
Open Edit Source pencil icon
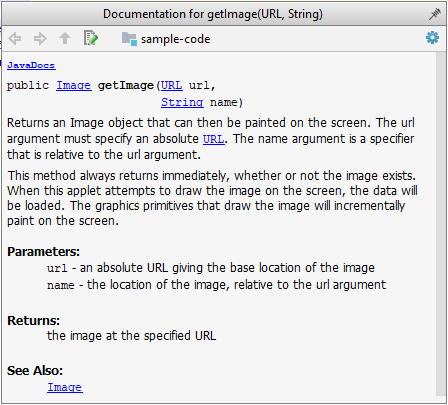(91, 38)
